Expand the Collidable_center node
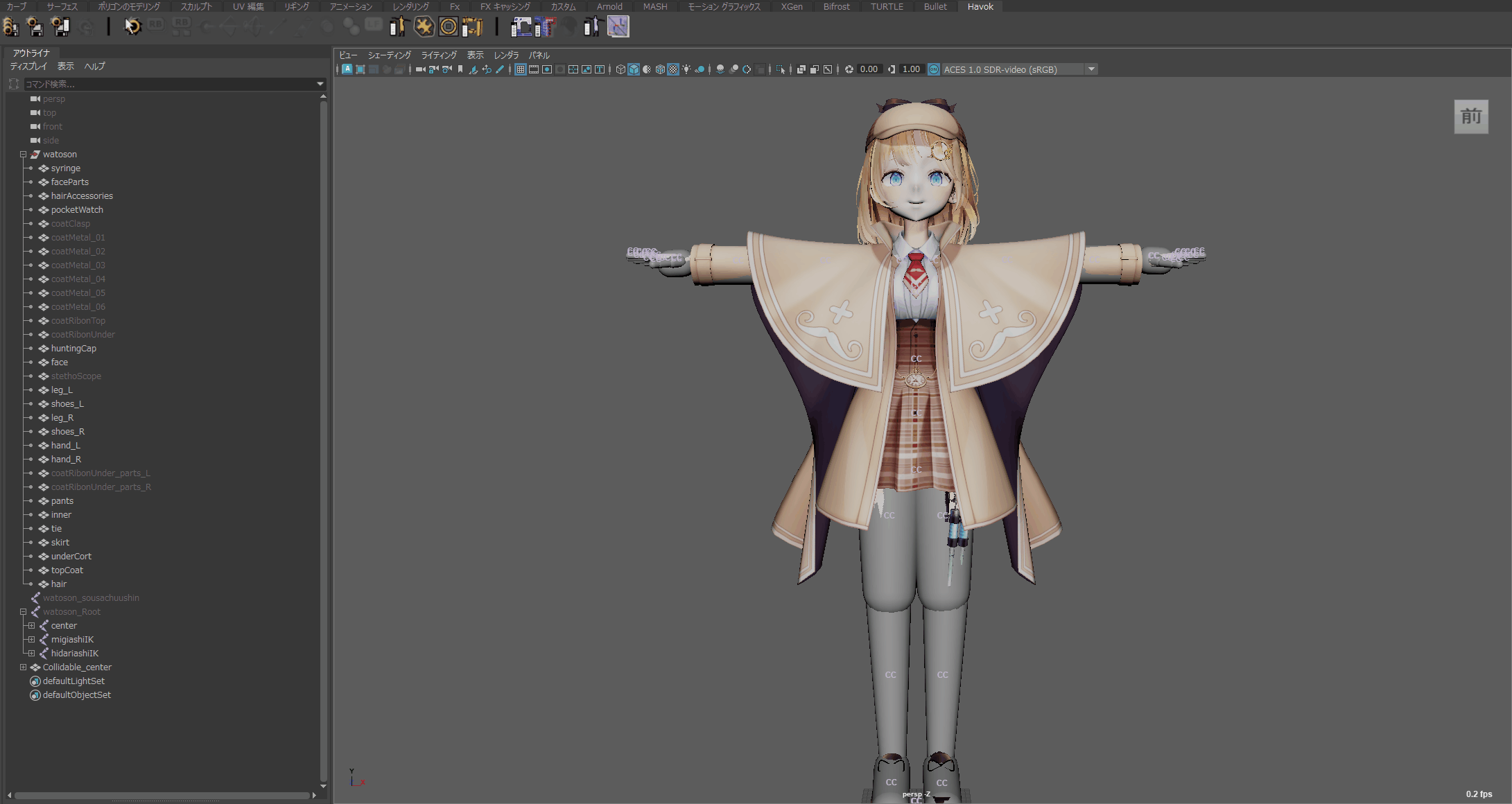This screenshot has height=804, width=1512. click(x=23, y=667)
